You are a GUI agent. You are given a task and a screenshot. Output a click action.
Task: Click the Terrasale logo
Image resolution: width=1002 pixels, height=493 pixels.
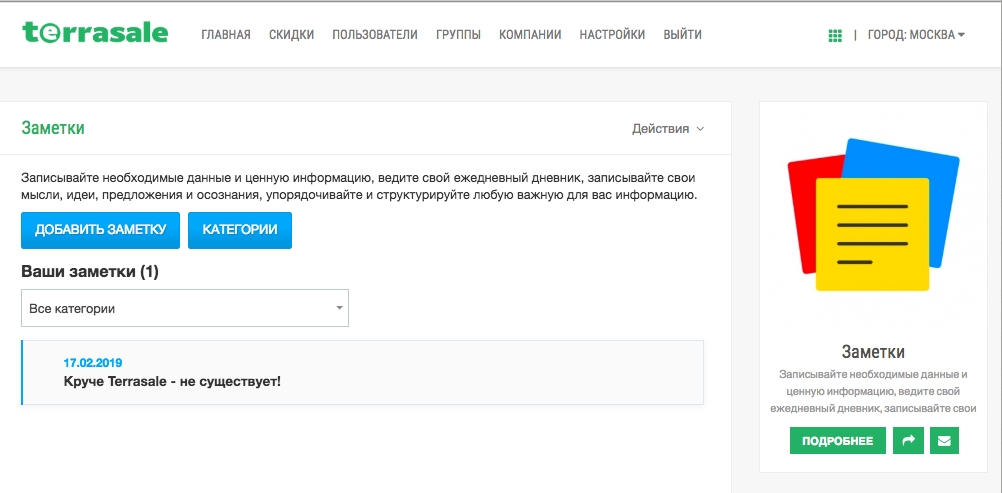coord(95,33)
